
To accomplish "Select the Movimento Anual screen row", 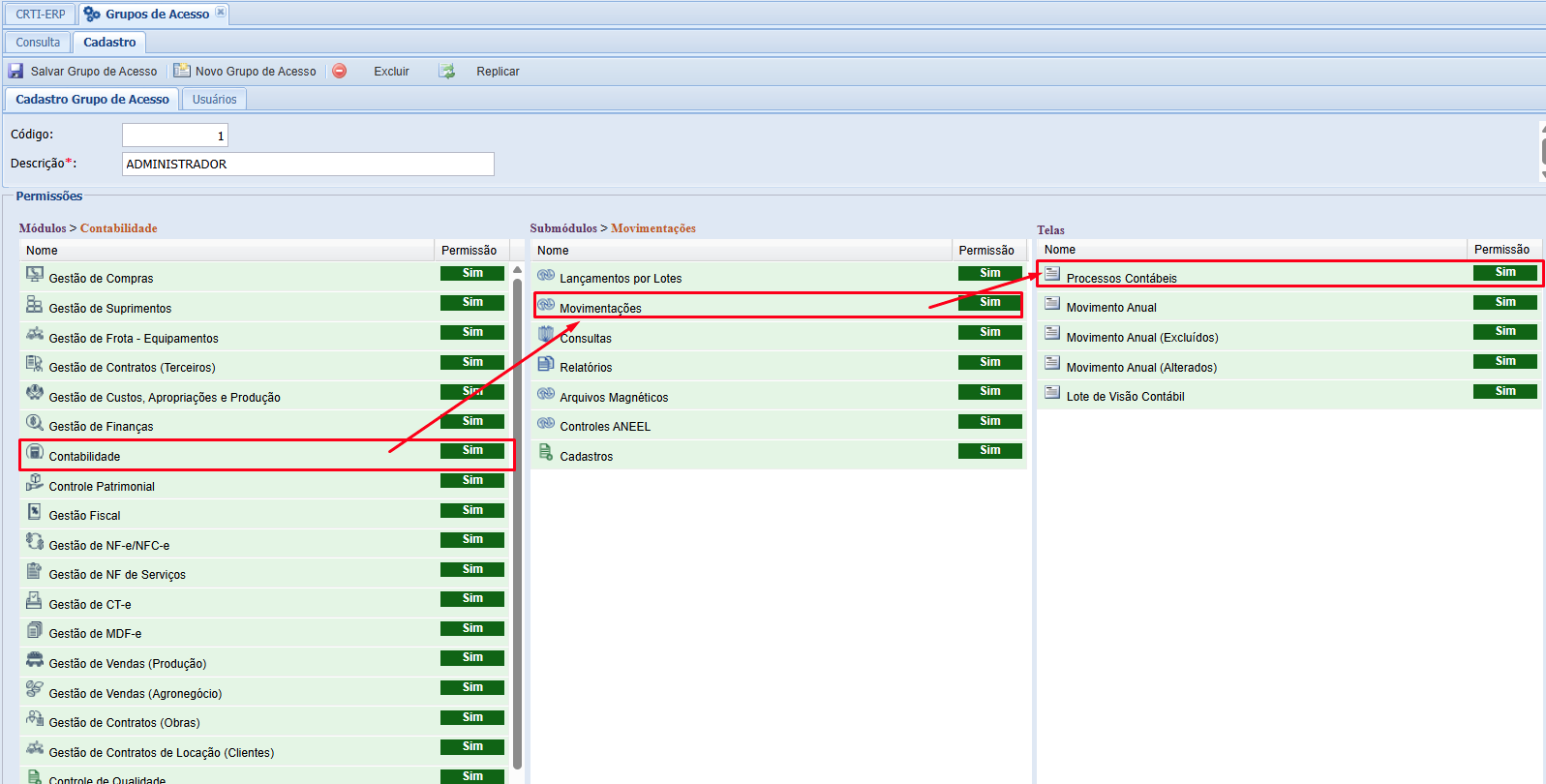I will (x=1289, y=307).
